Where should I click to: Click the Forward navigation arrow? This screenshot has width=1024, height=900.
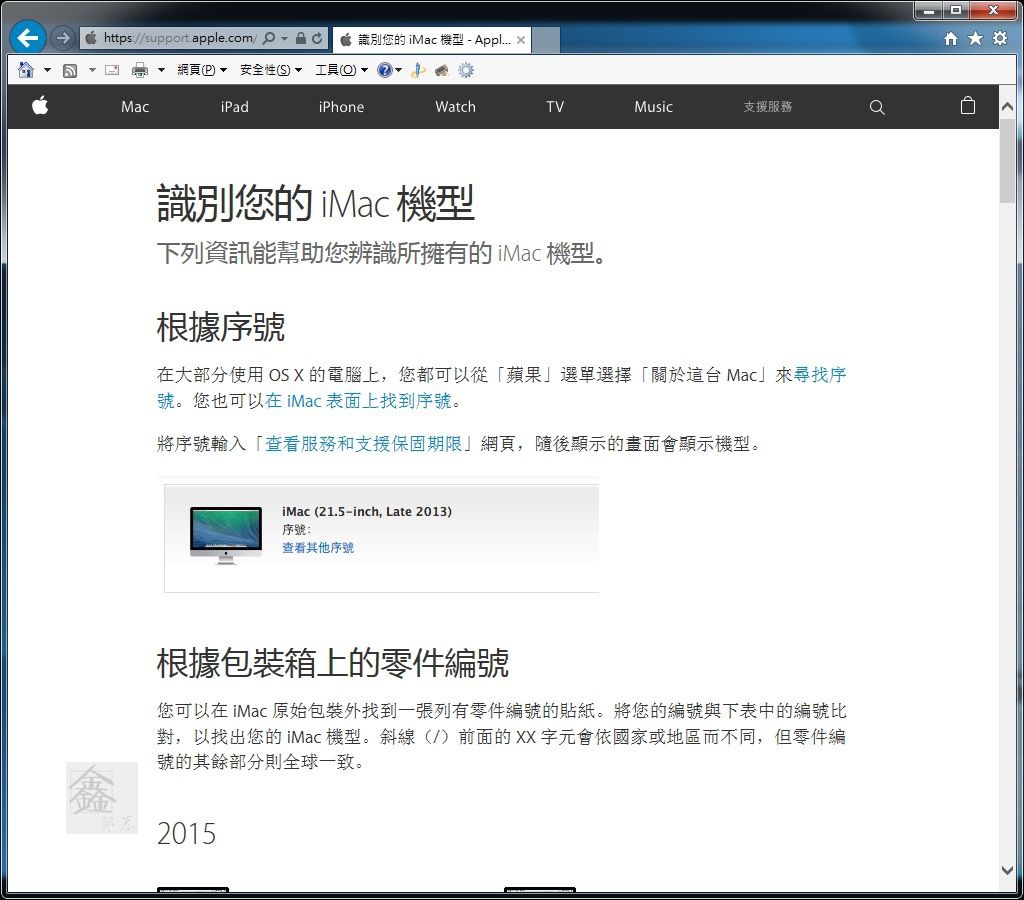(x=63, y=38)
